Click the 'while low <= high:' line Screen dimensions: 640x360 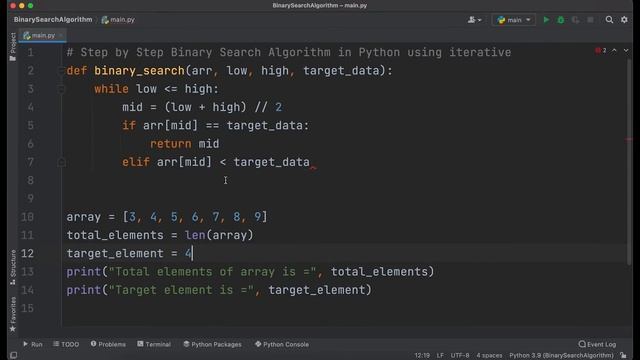156,89
